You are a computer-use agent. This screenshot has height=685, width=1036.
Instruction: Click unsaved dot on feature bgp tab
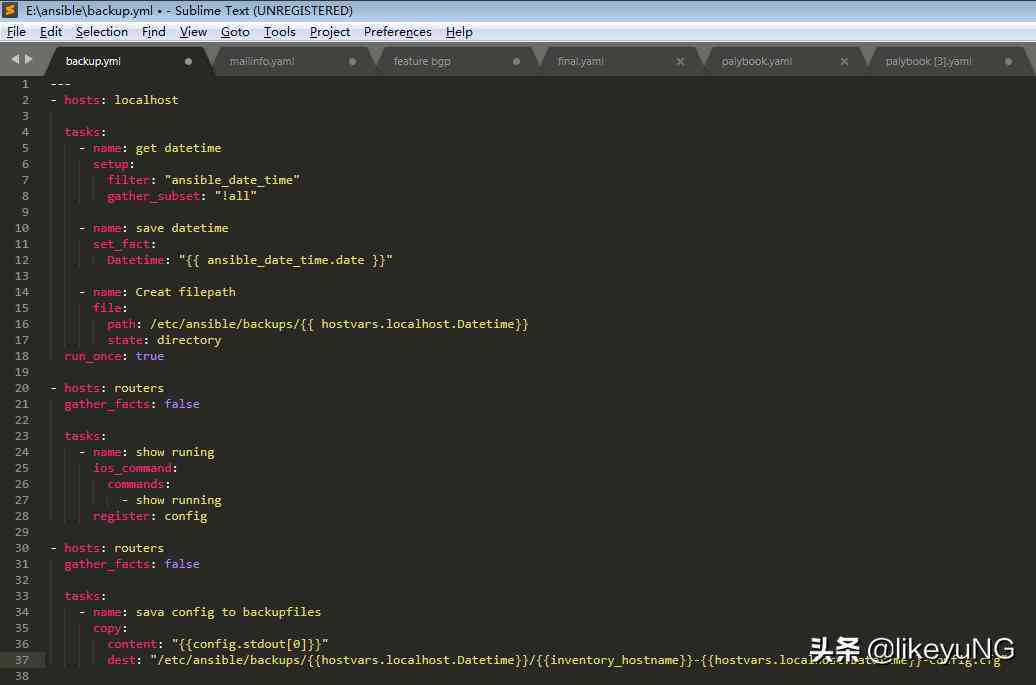[516, 61]
